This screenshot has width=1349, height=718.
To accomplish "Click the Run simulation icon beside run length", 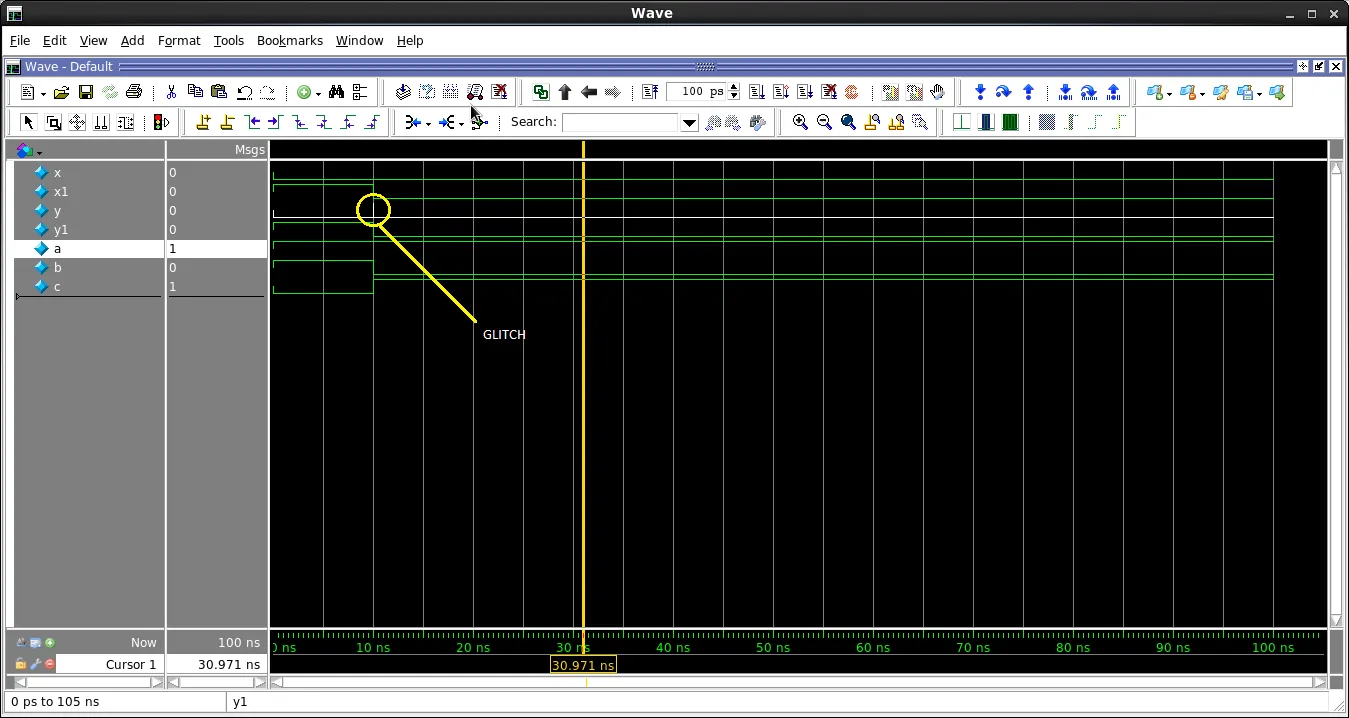I will pyautogui.click(x=757, y=92).
